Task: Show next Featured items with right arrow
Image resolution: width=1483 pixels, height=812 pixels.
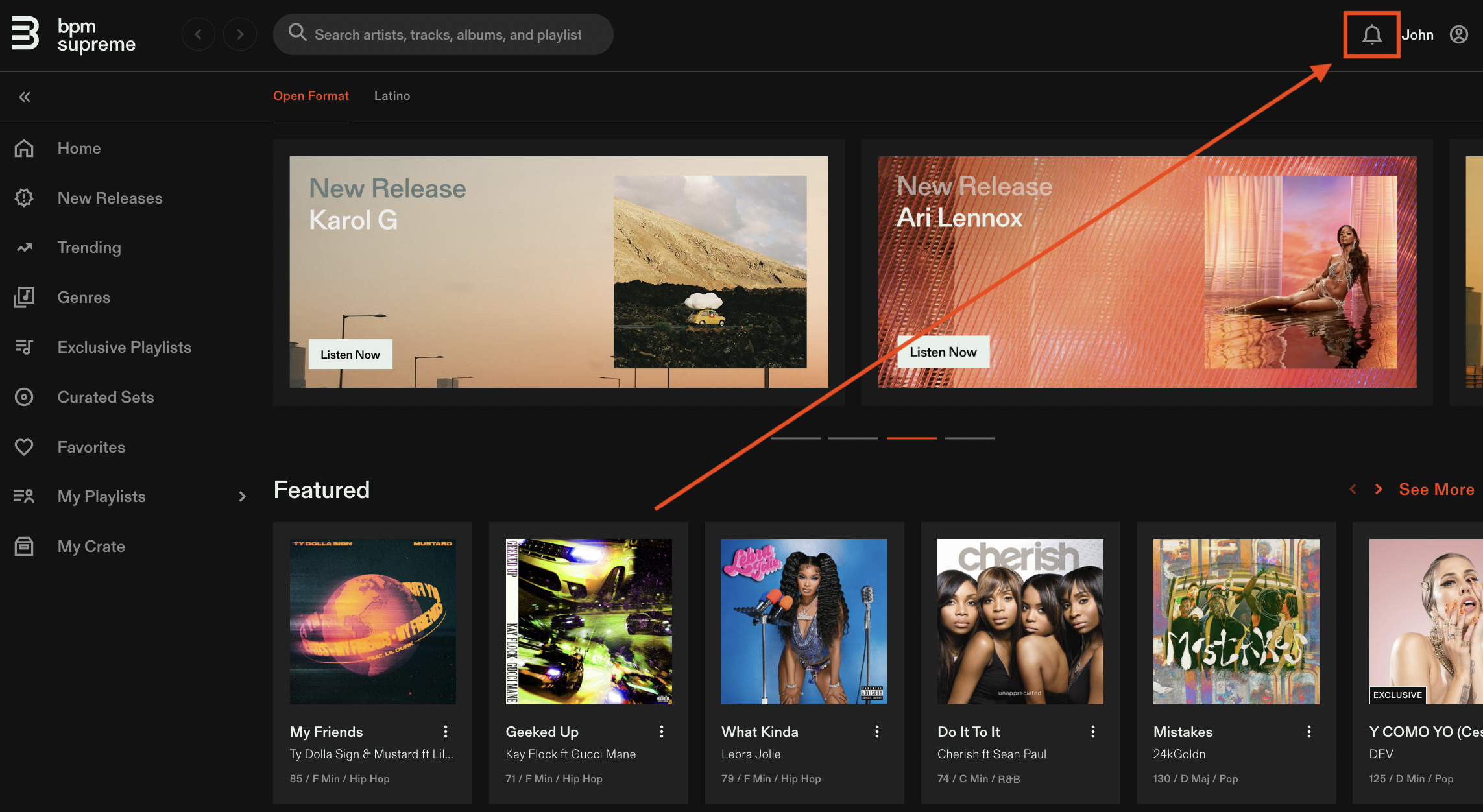Action: point(1379,489)
